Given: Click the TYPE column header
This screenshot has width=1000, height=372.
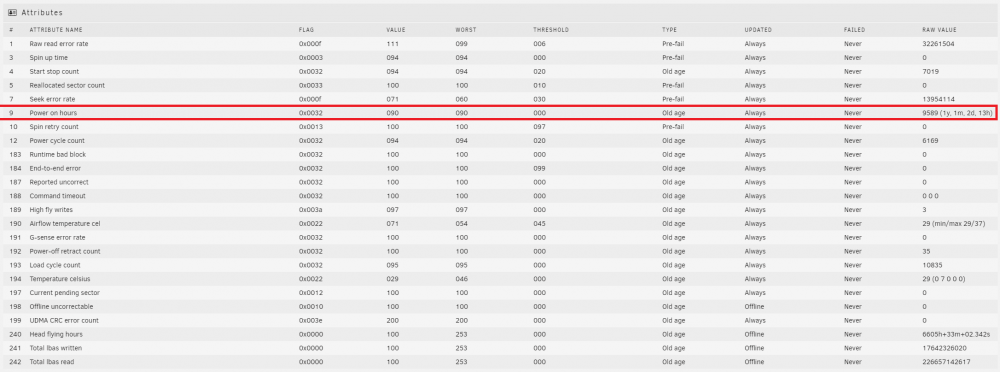Looking at the screenshot, I should (x=670, y=30).
